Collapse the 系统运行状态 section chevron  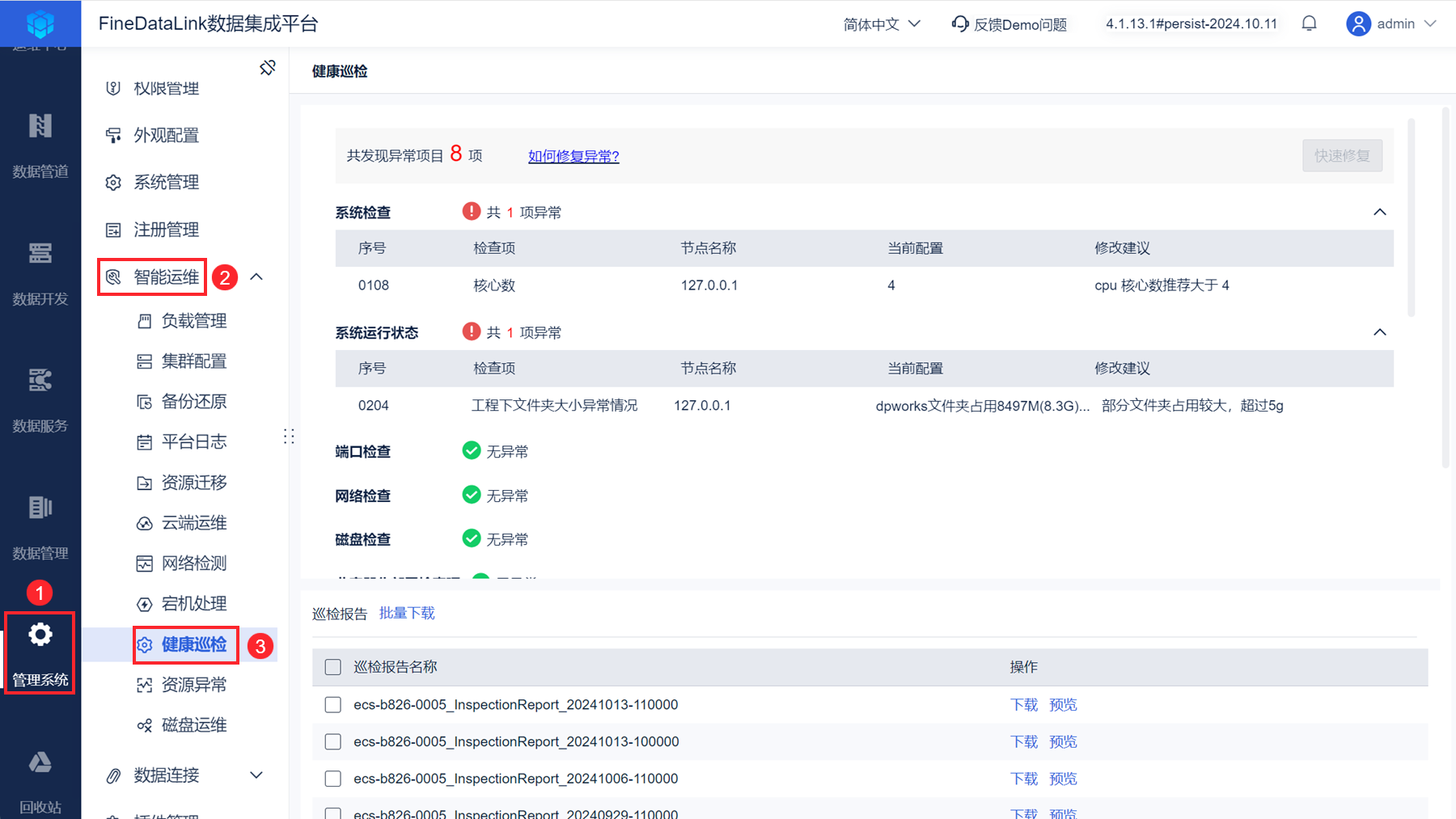tap(1380, 332)
